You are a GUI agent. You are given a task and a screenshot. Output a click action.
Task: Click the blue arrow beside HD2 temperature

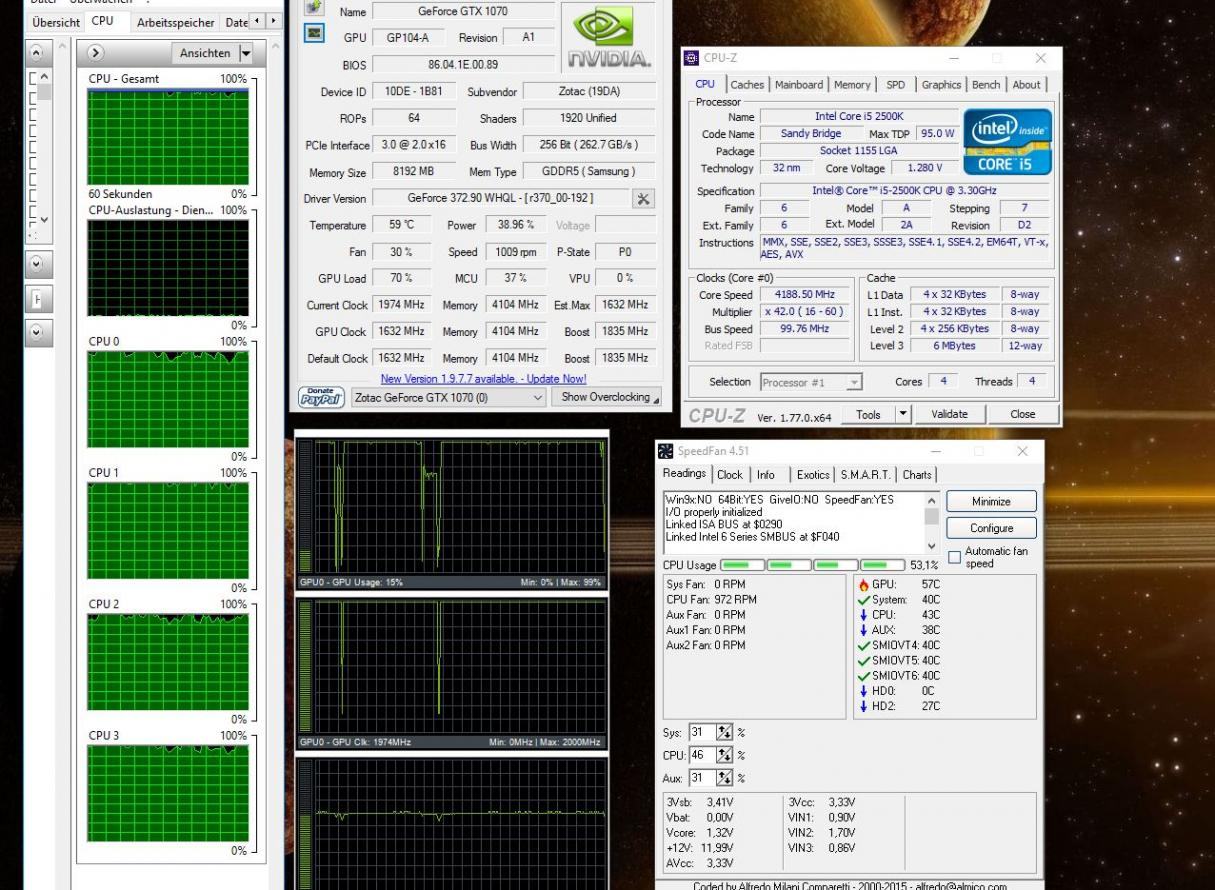[x=864, y=706]
